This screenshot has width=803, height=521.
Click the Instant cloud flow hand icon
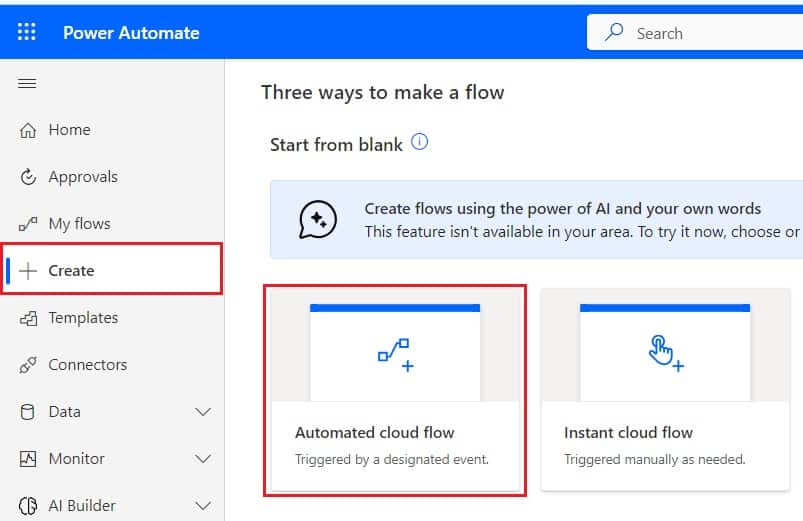(x=666, y=353)
